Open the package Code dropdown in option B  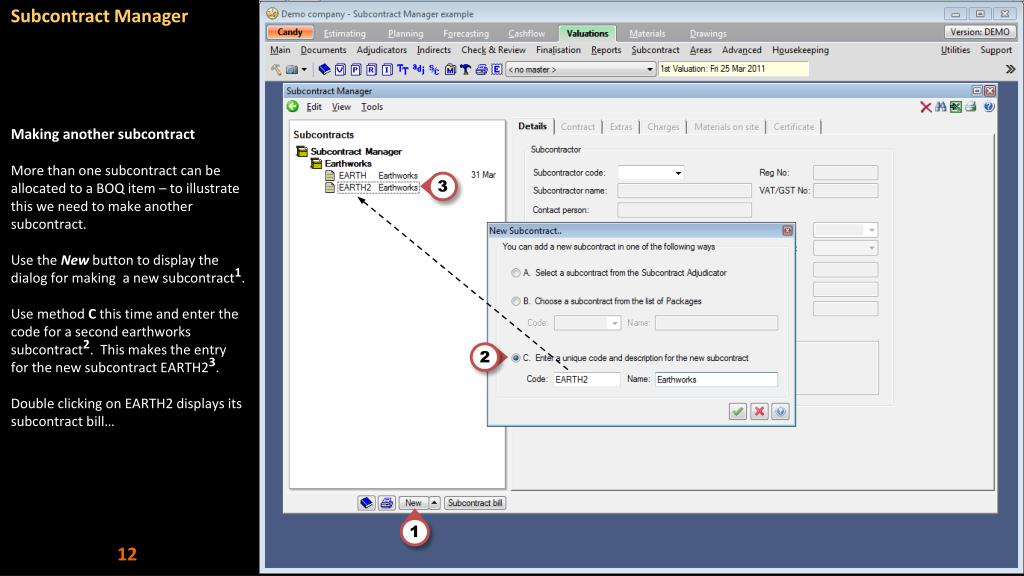(x=614, y=323)
